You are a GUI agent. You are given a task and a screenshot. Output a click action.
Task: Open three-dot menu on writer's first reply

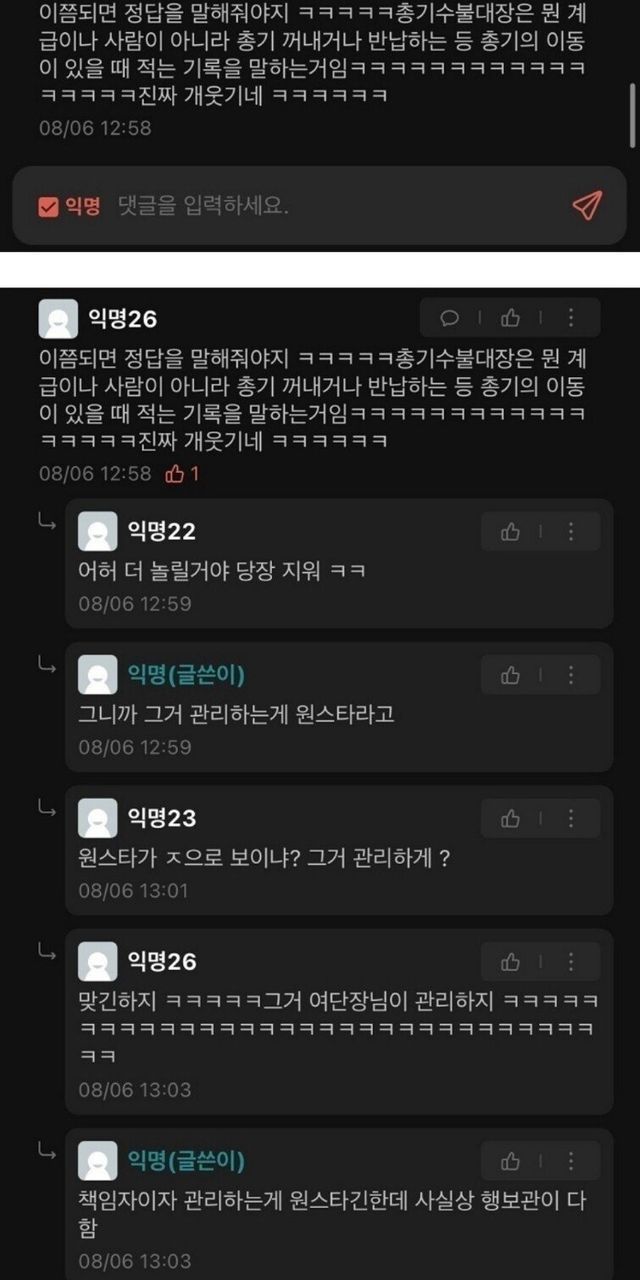coord(571,675)
